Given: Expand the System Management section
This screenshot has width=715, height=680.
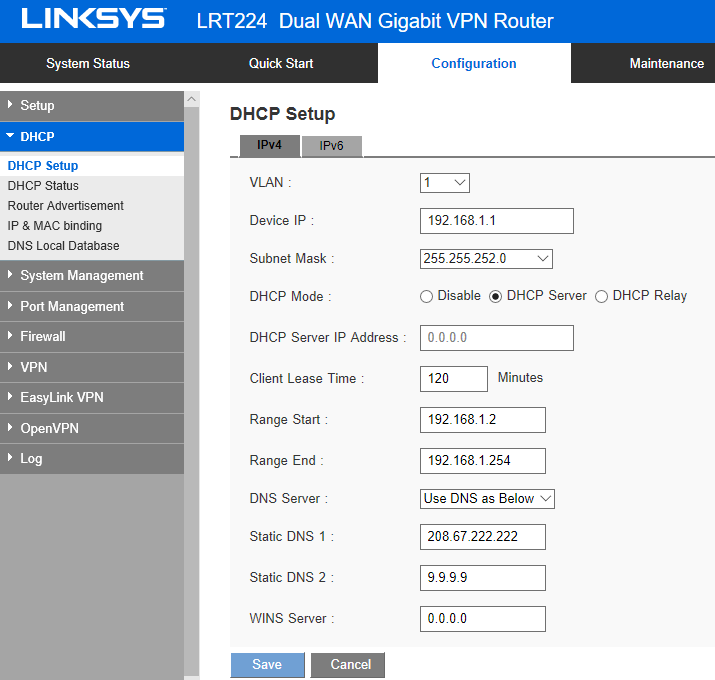Looking at the screenshot, I should pyautogui.click(x=92, y=275).
